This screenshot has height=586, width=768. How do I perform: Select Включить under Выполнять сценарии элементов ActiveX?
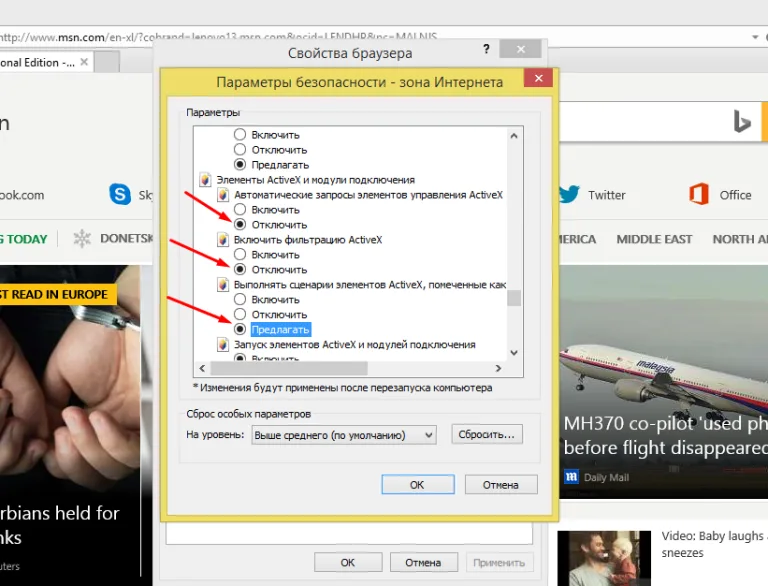click(240, 299)
